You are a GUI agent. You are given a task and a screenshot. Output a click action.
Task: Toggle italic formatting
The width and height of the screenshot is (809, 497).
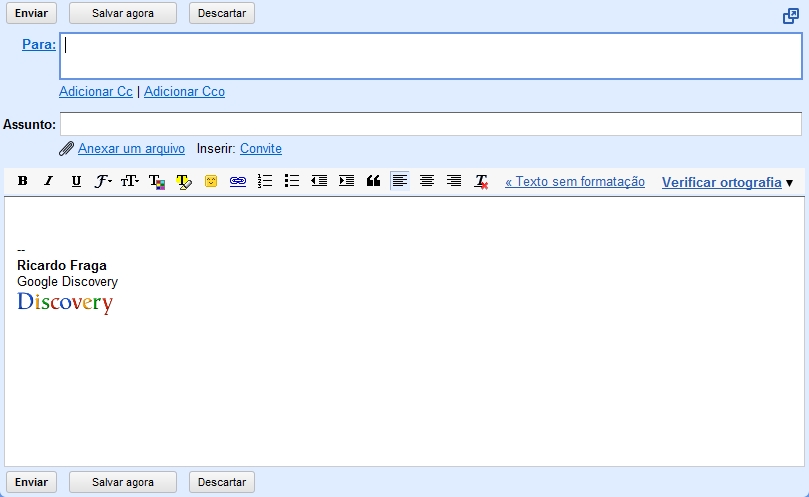[x=48, y=182]
